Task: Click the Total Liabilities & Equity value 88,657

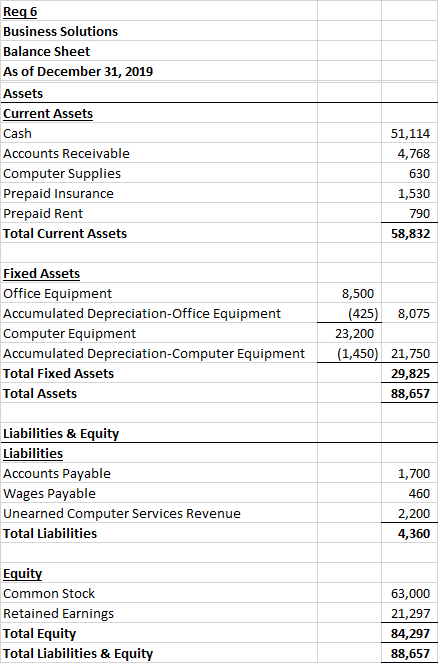Action: pos(410,654)
